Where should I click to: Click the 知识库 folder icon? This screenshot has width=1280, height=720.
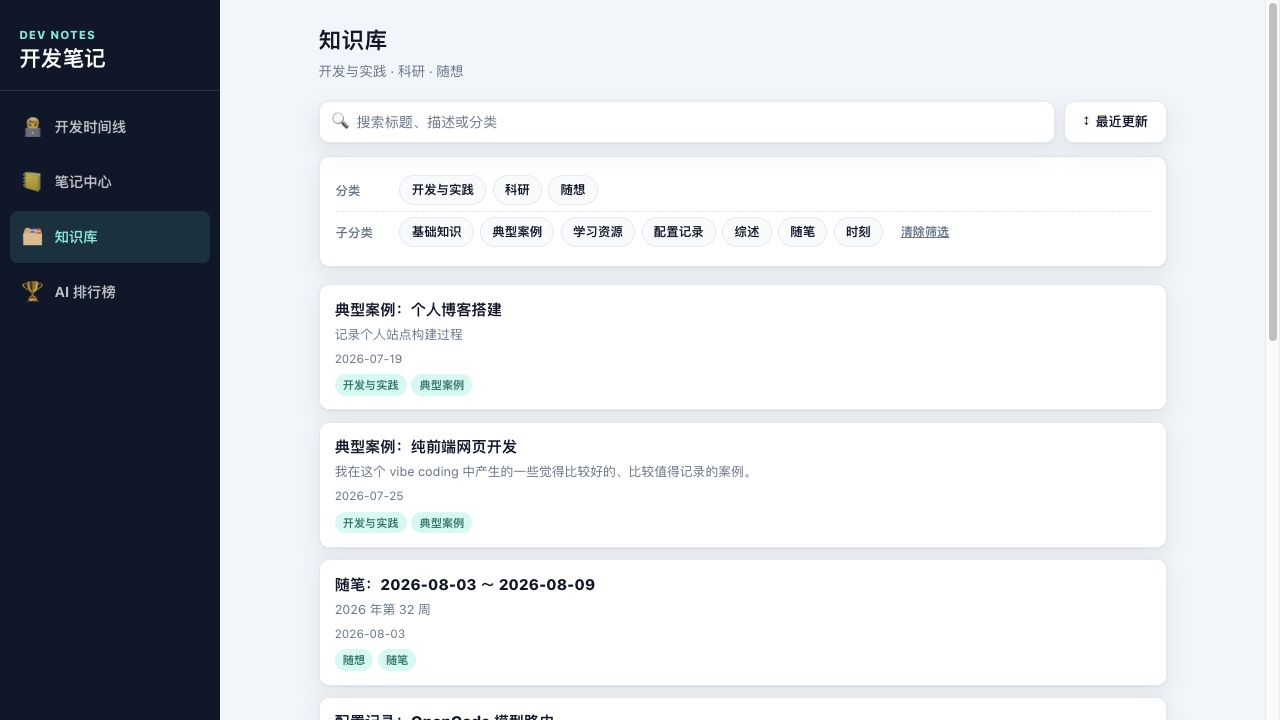point(33,237)
